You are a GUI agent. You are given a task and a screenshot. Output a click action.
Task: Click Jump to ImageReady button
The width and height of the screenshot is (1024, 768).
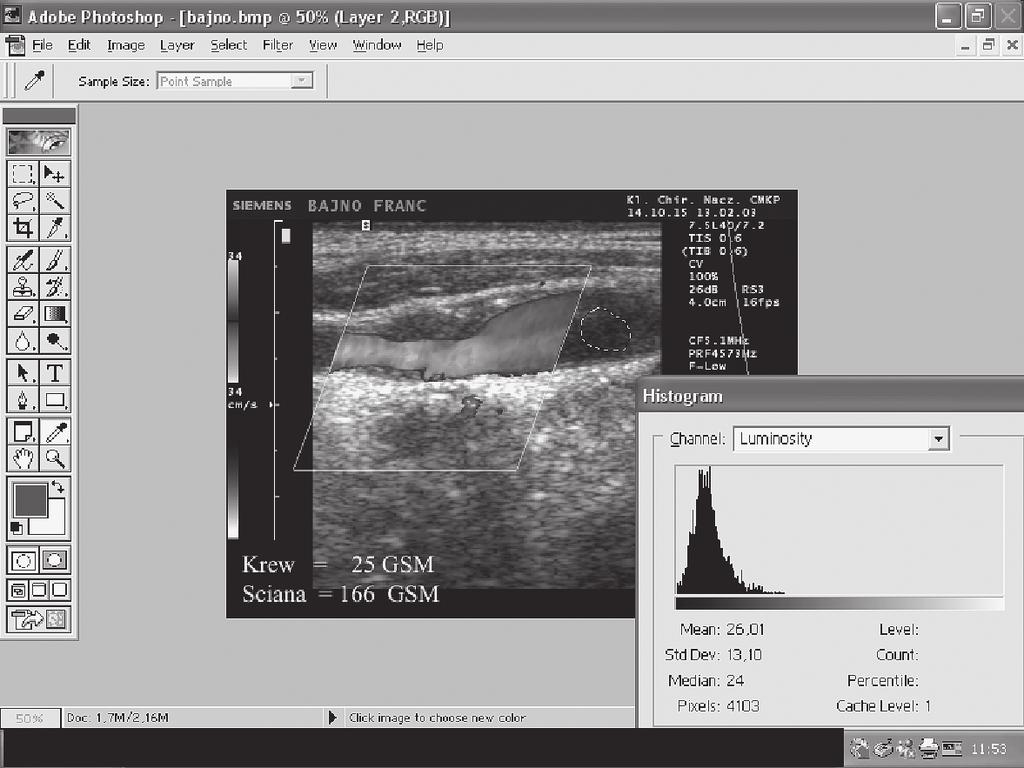tap(39, 619)
